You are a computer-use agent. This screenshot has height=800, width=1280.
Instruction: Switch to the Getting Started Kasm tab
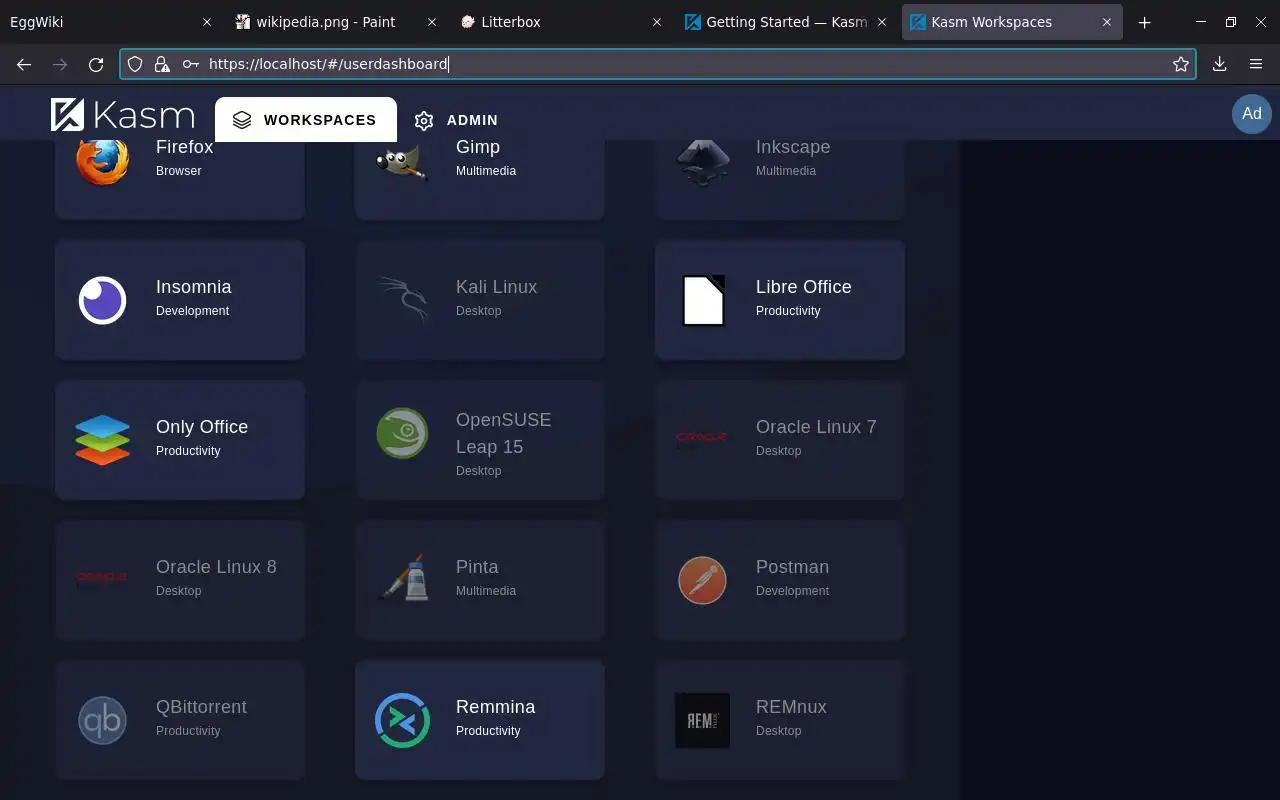point(788,22)
